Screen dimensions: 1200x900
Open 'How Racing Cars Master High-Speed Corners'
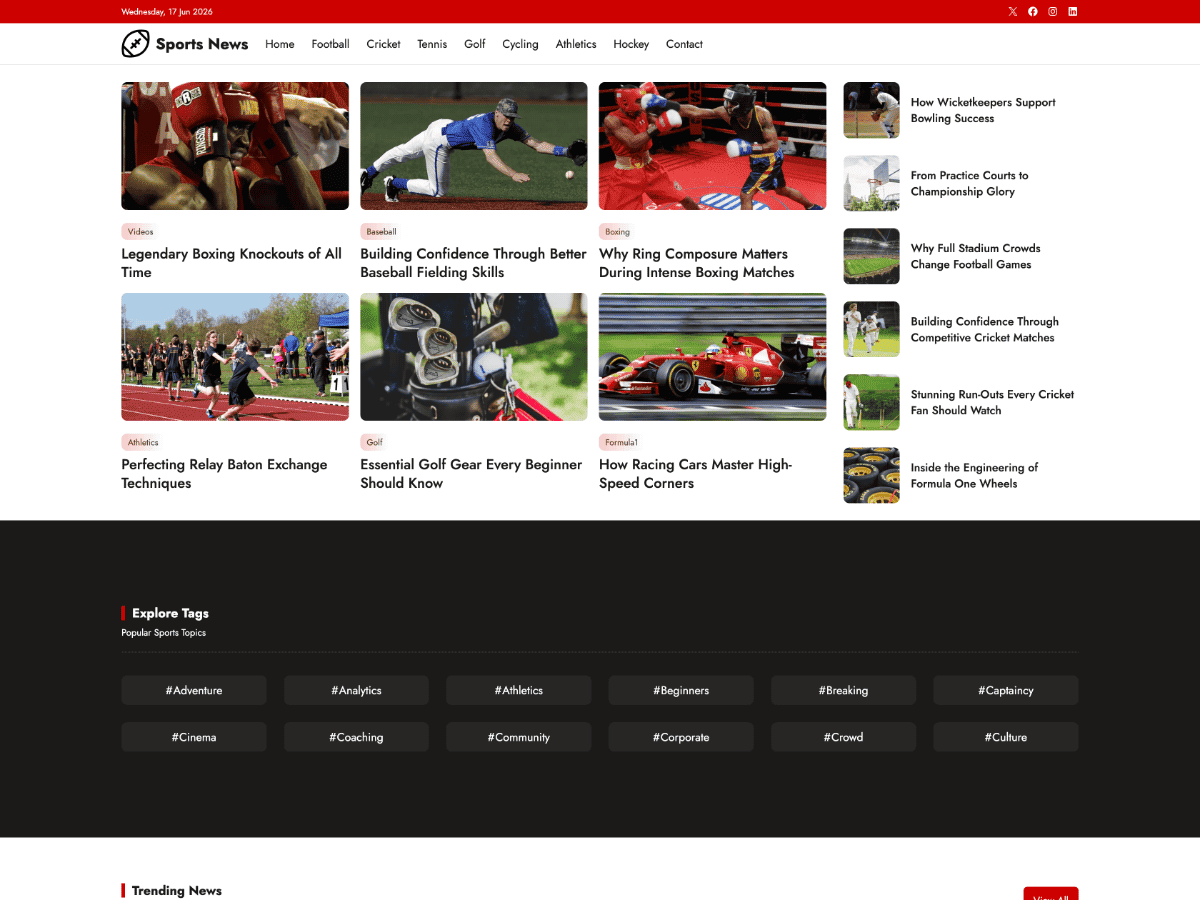tap(696, 474)
